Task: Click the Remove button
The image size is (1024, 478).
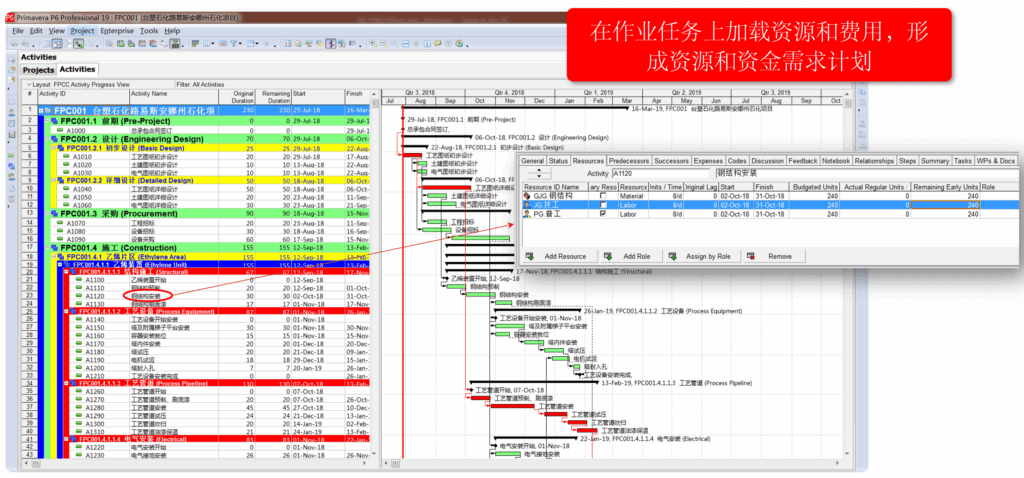Action: point(775,256)
